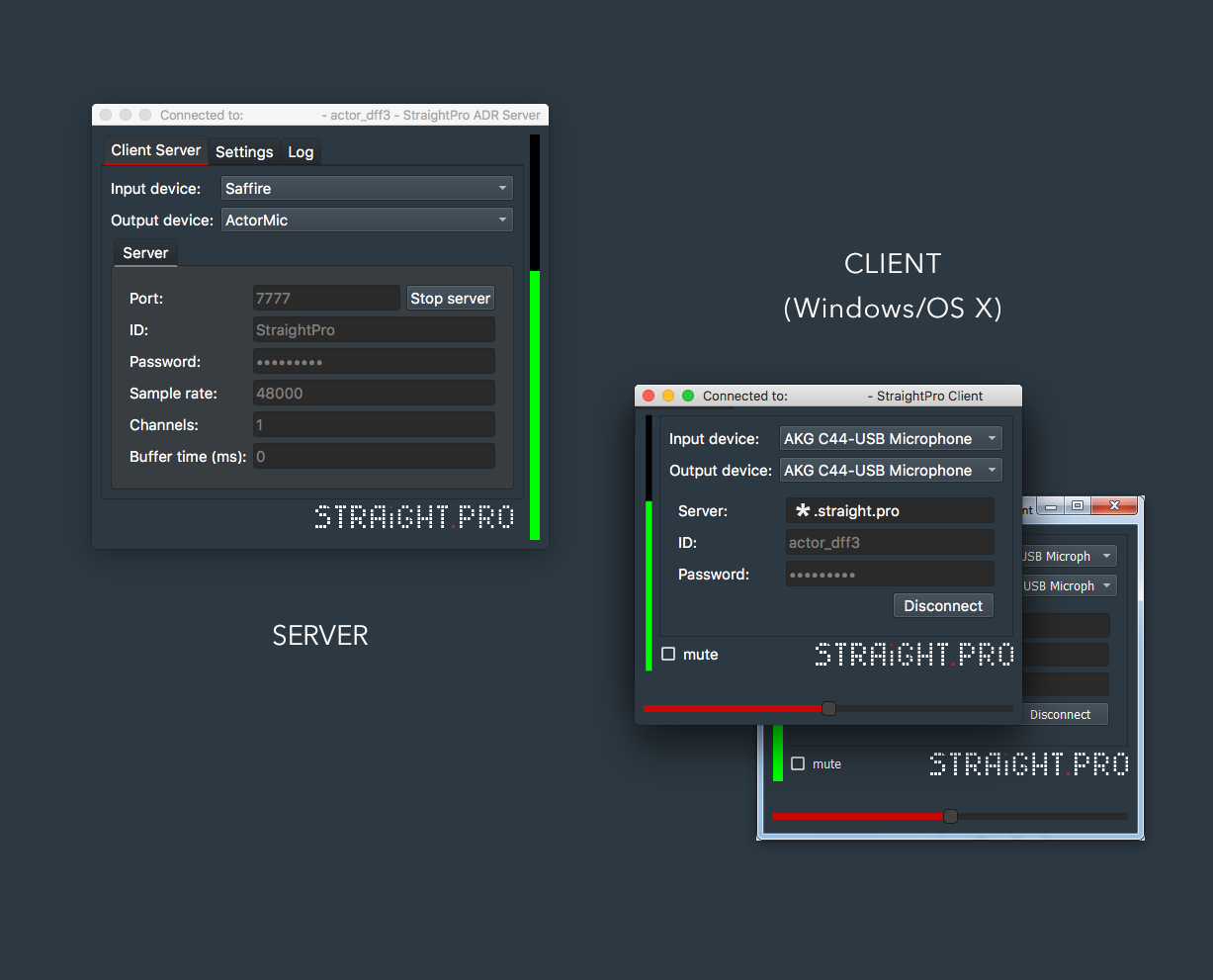
Task: Click the Buffer time (ms) field
Action: pos(374,456)
